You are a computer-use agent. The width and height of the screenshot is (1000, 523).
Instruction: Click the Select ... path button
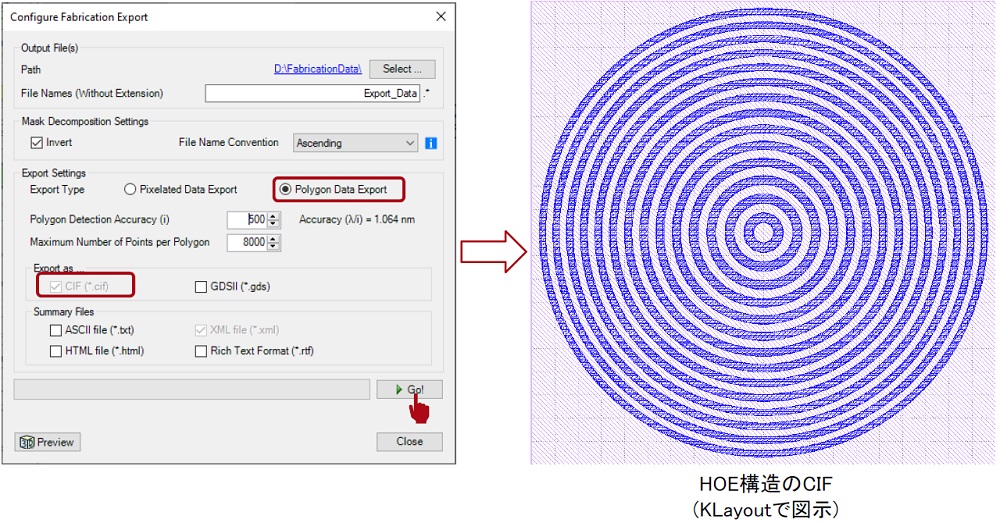(402, 69)
